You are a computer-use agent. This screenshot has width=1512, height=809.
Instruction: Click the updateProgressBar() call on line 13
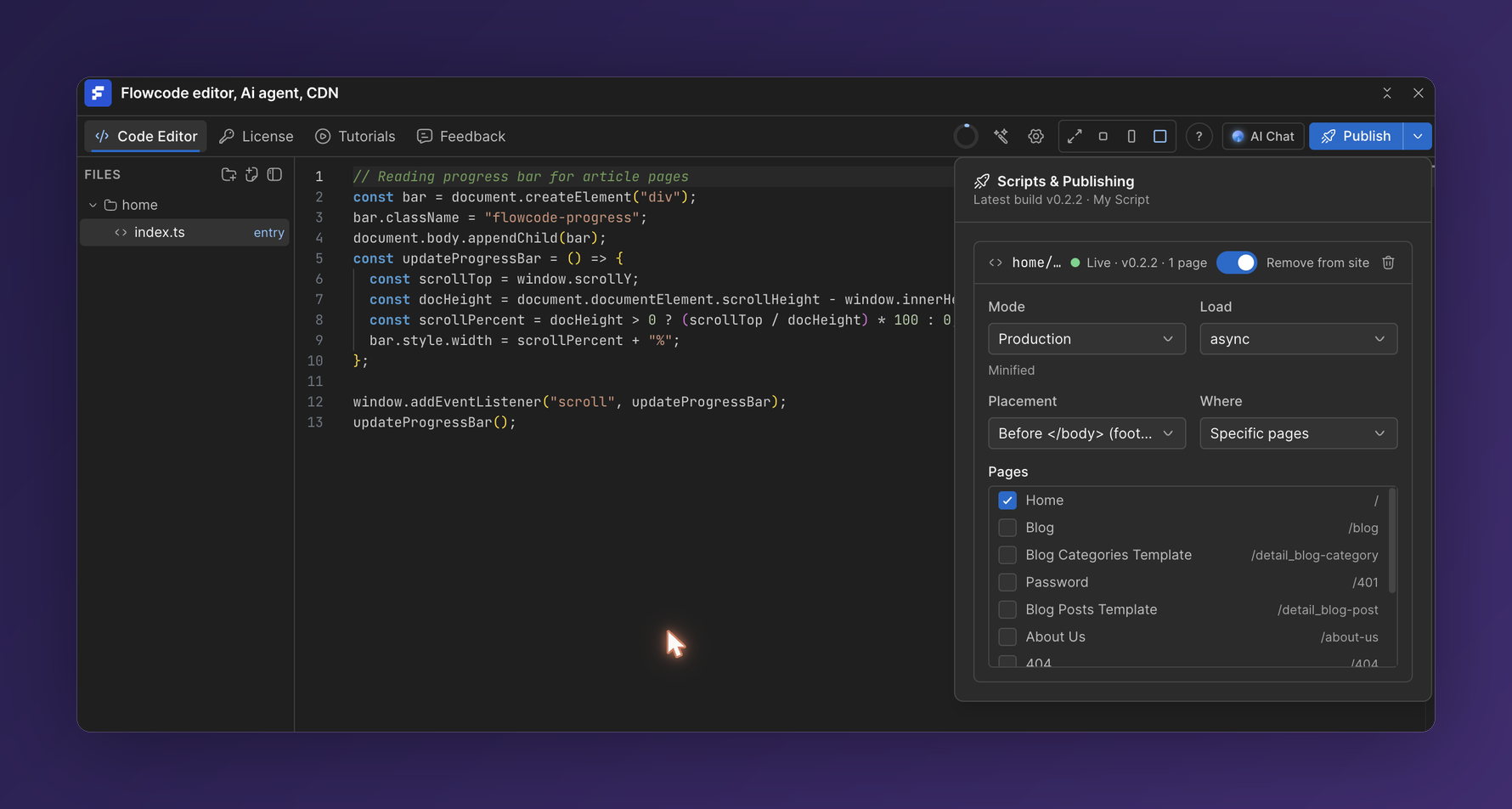pos(434,422)
